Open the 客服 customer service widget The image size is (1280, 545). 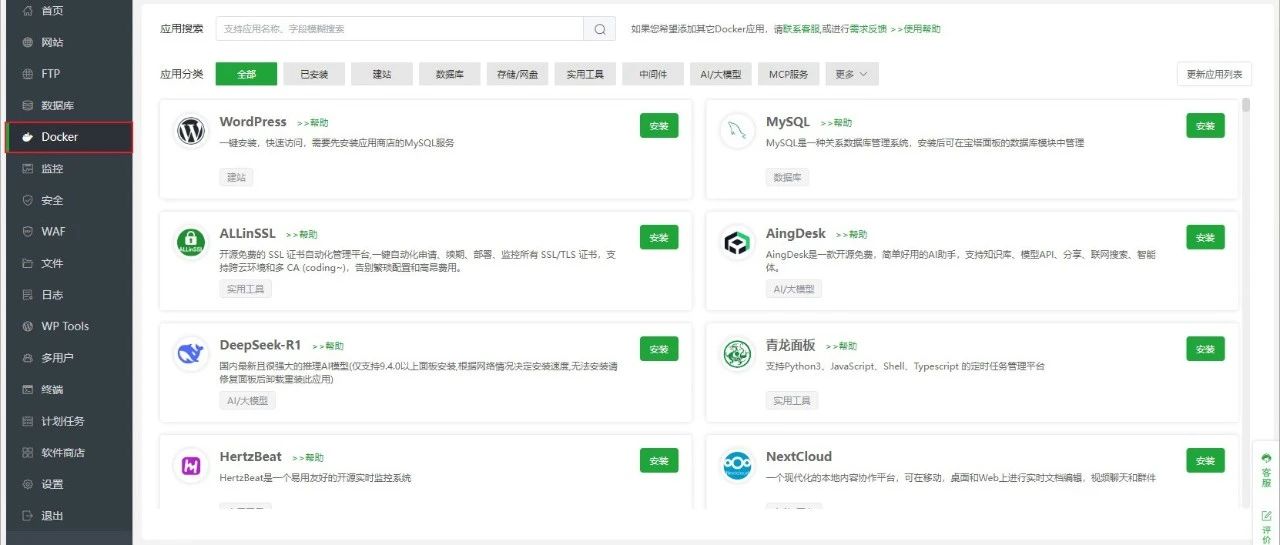1266,470
